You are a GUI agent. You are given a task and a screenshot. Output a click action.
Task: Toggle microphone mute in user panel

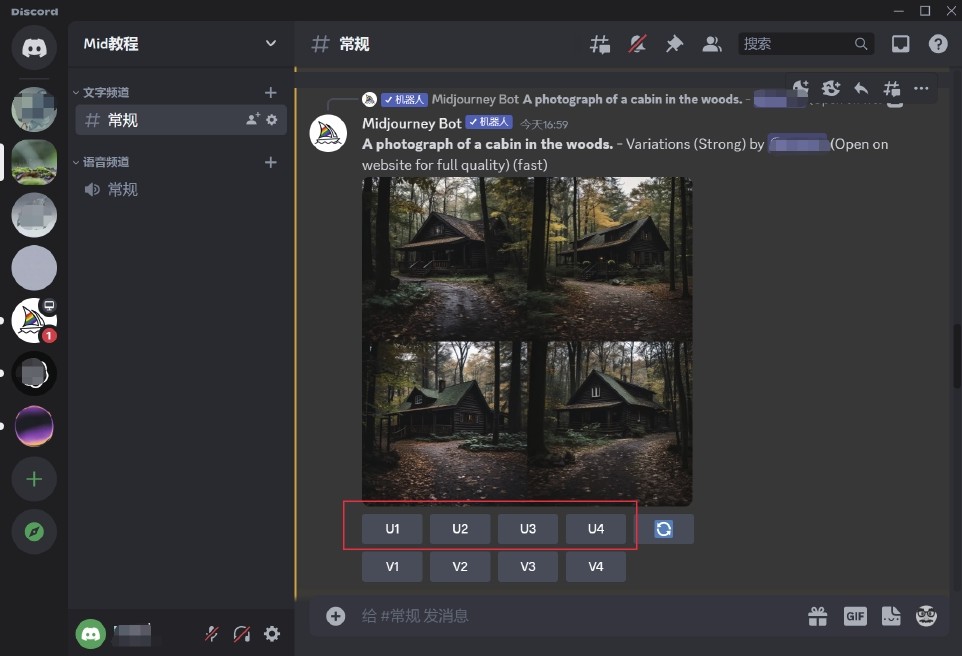(x=212, y=633)
